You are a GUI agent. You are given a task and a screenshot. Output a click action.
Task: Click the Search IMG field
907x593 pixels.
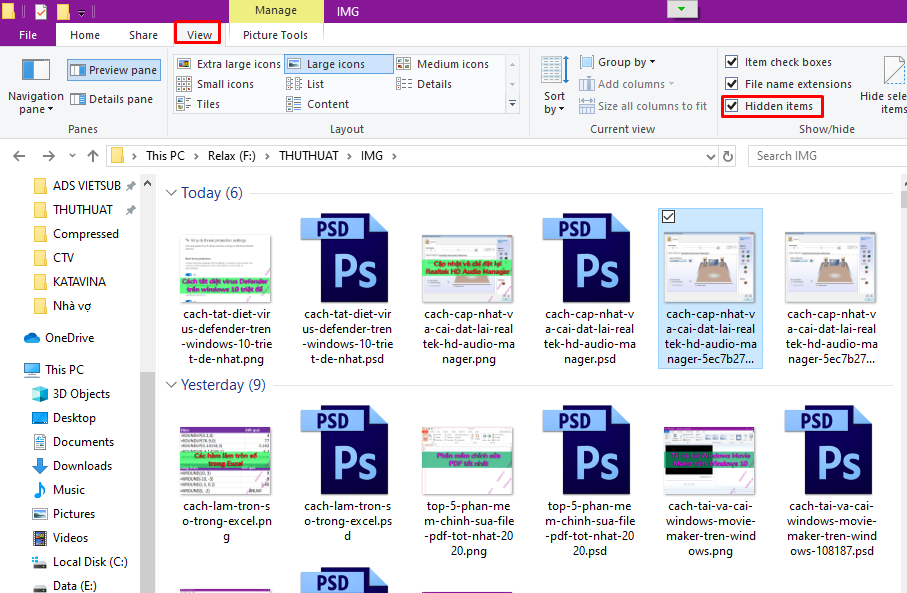tap(827, 156)
